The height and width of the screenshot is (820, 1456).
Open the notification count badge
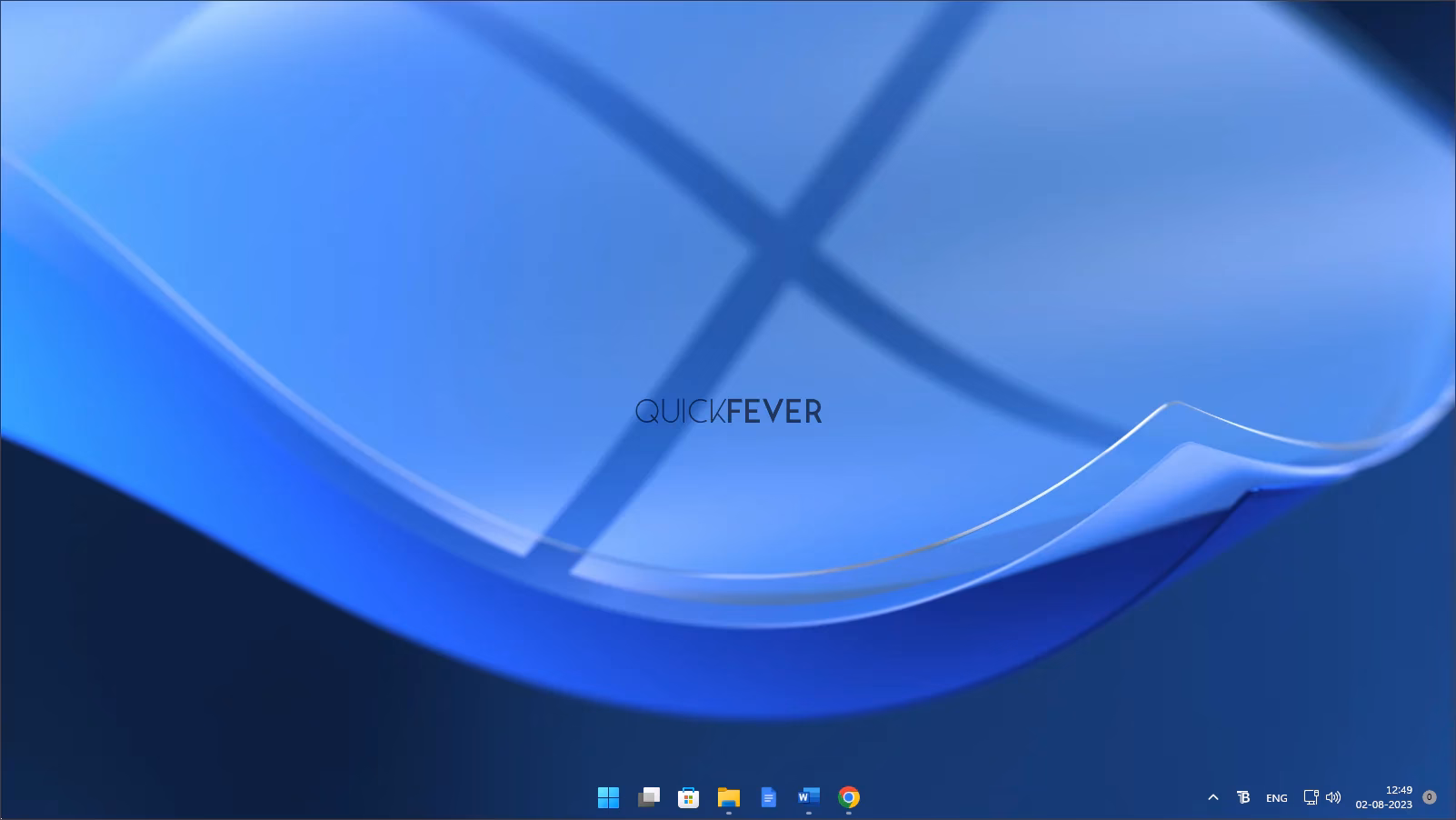click(1429, 797)
